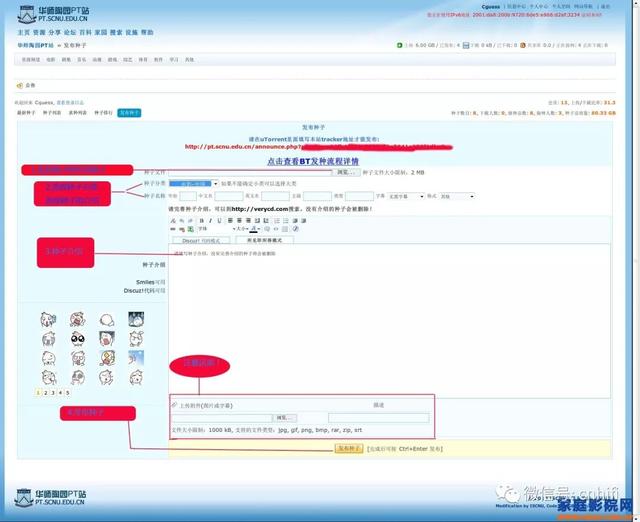Screen dimensions: 640x522
Task: Click the orange share ratio icon
Action: 522,45
